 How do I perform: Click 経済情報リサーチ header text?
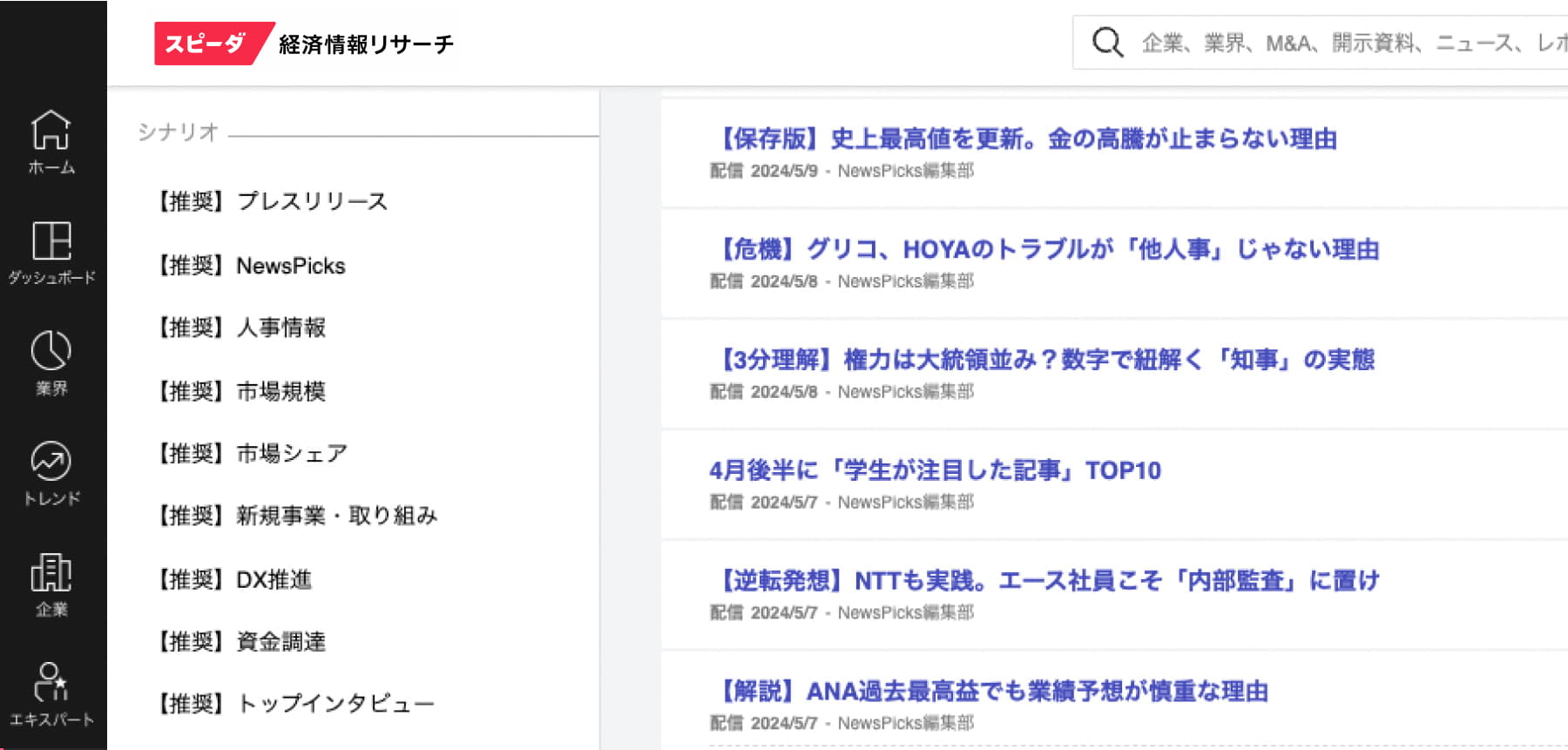coord(367,44)
